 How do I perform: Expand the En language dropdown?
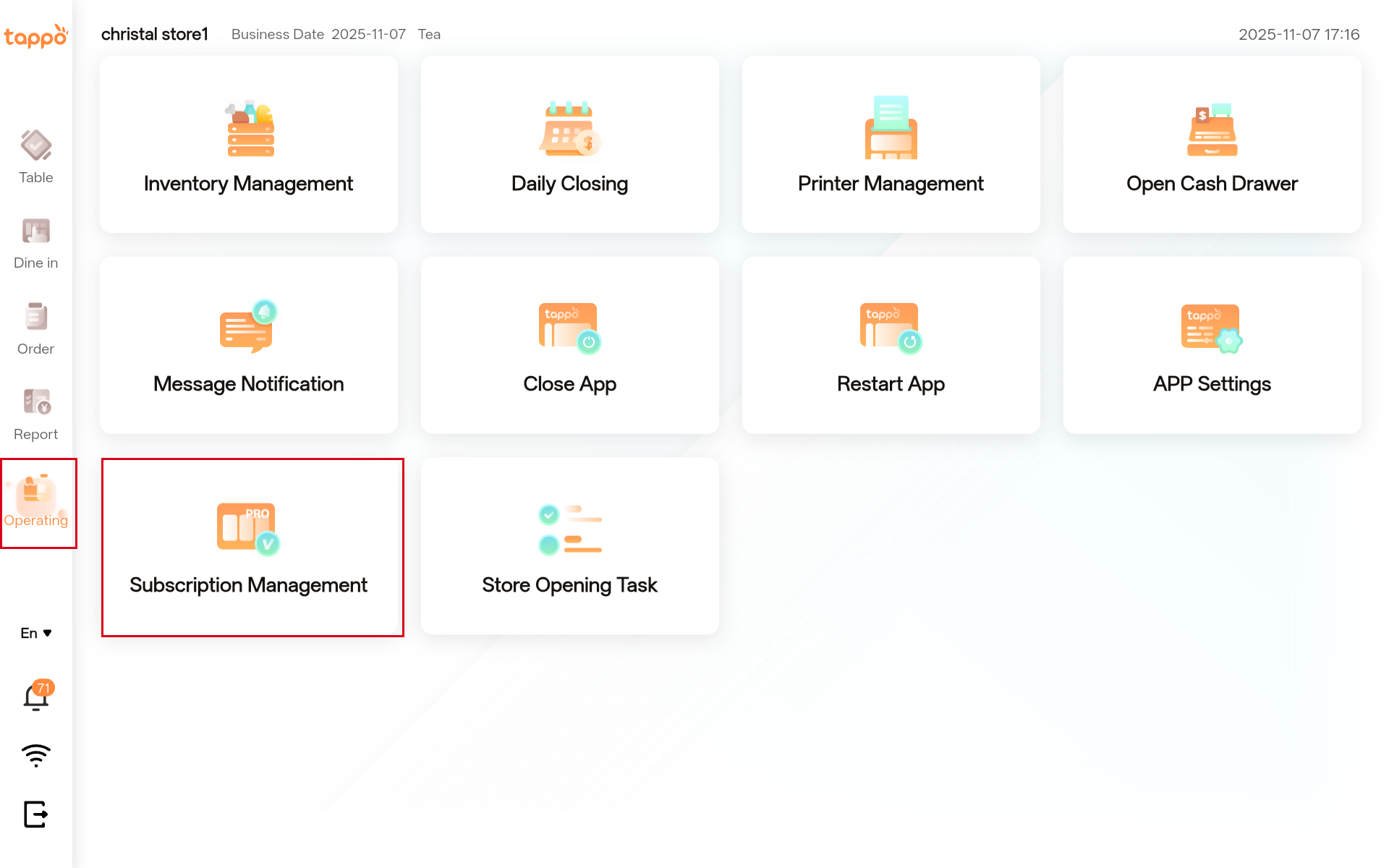point(35,633)
